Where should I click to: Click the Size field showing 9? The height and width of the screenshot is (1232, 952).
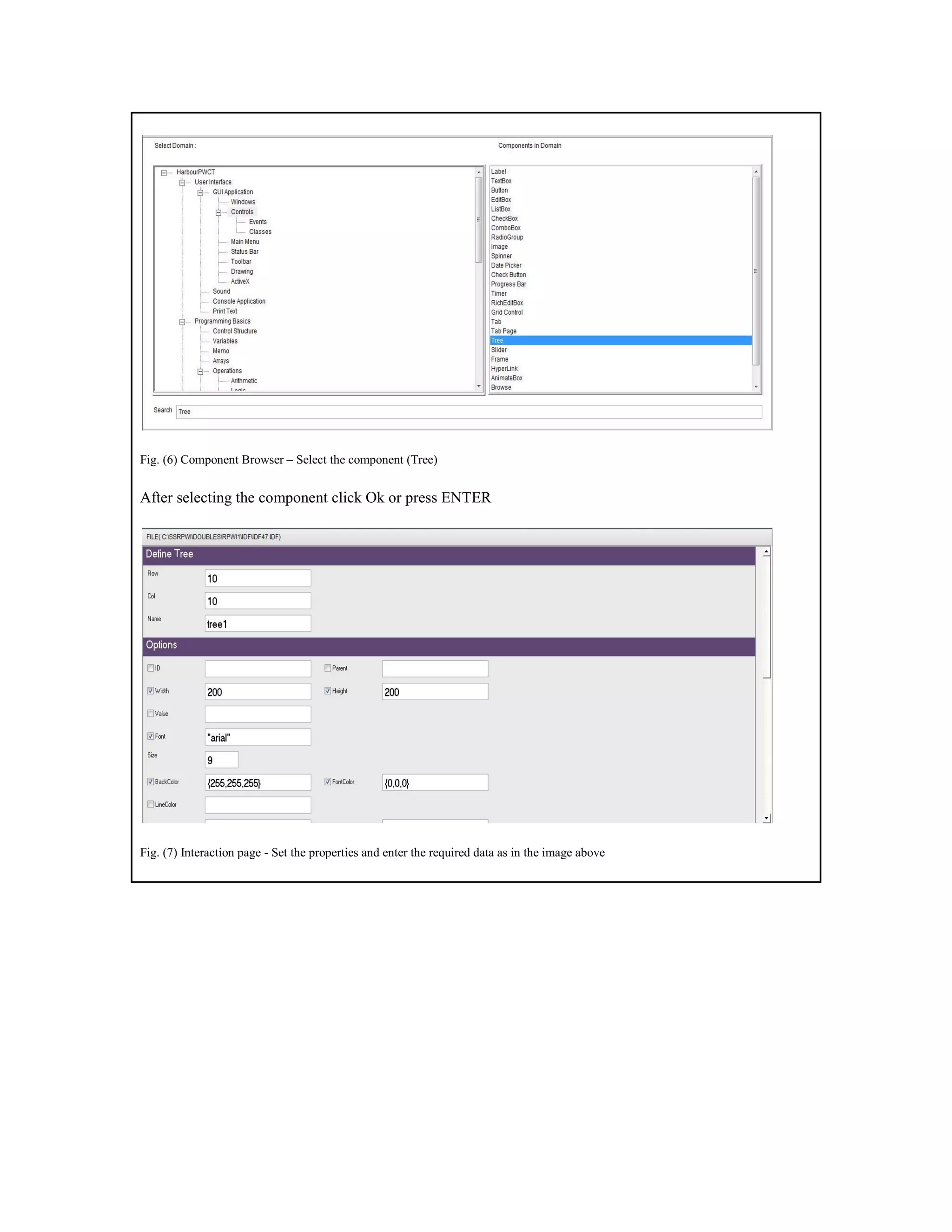click(222, 760)
